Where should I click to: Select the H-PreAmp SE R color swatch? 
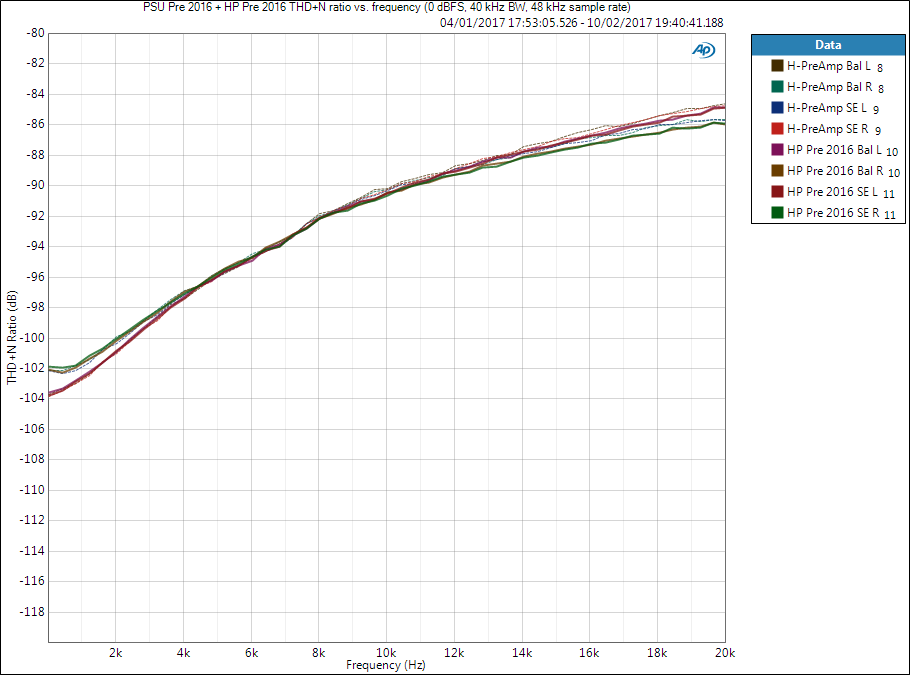pos(778,128)
